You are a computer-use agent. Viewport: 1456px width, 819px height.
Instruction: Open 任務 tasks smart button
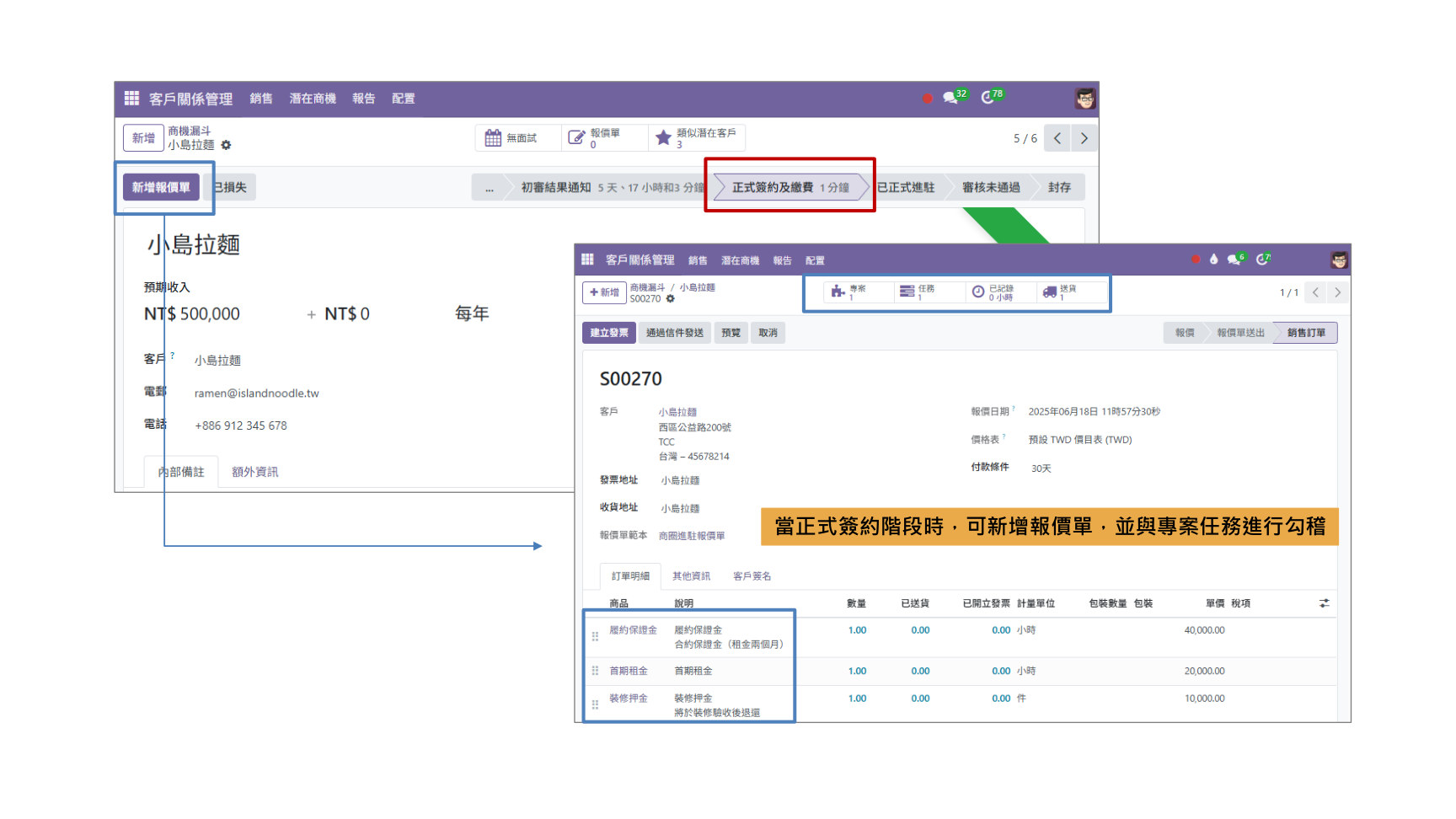[x=928, y=292]
